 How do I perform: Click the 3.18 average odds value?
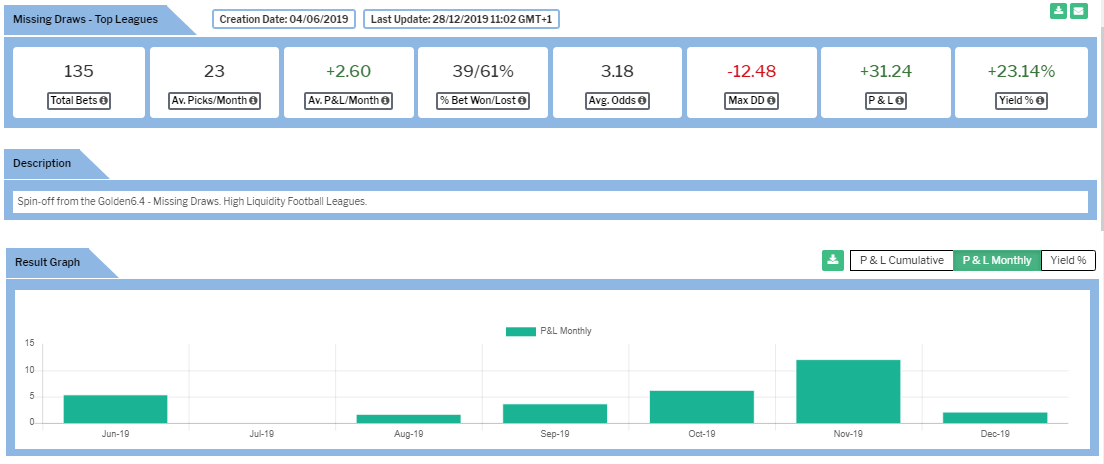click(617, 71)
